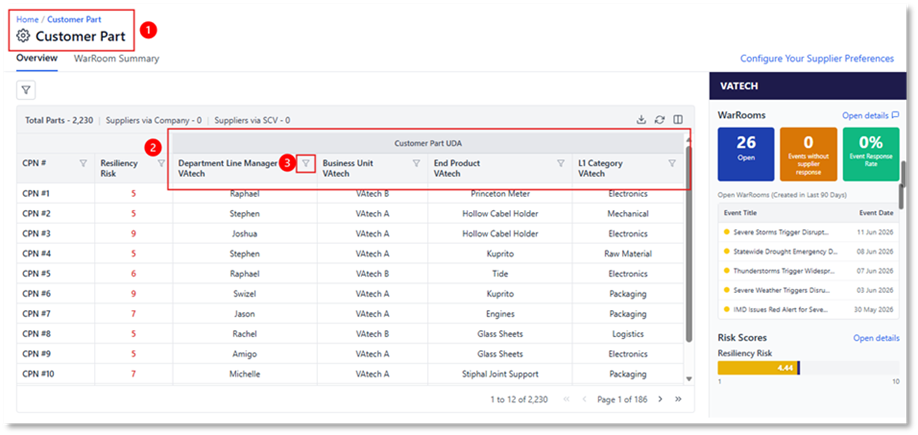The width and height of the screenshot is (918, 435).
Task: Click the Event Title column header
Action: pos(741,213)
